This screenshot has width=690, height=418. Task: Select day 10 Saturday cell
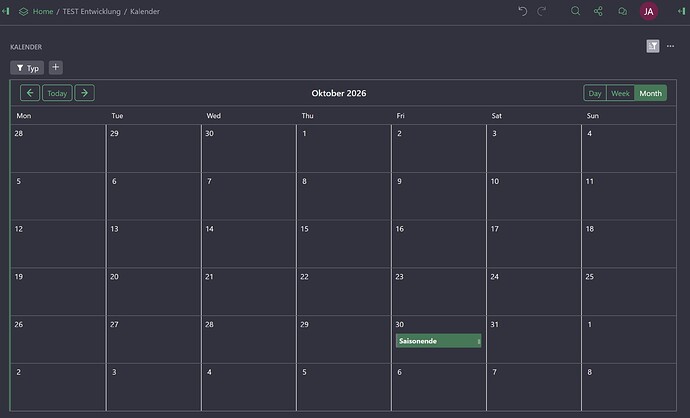coord(534,196)
